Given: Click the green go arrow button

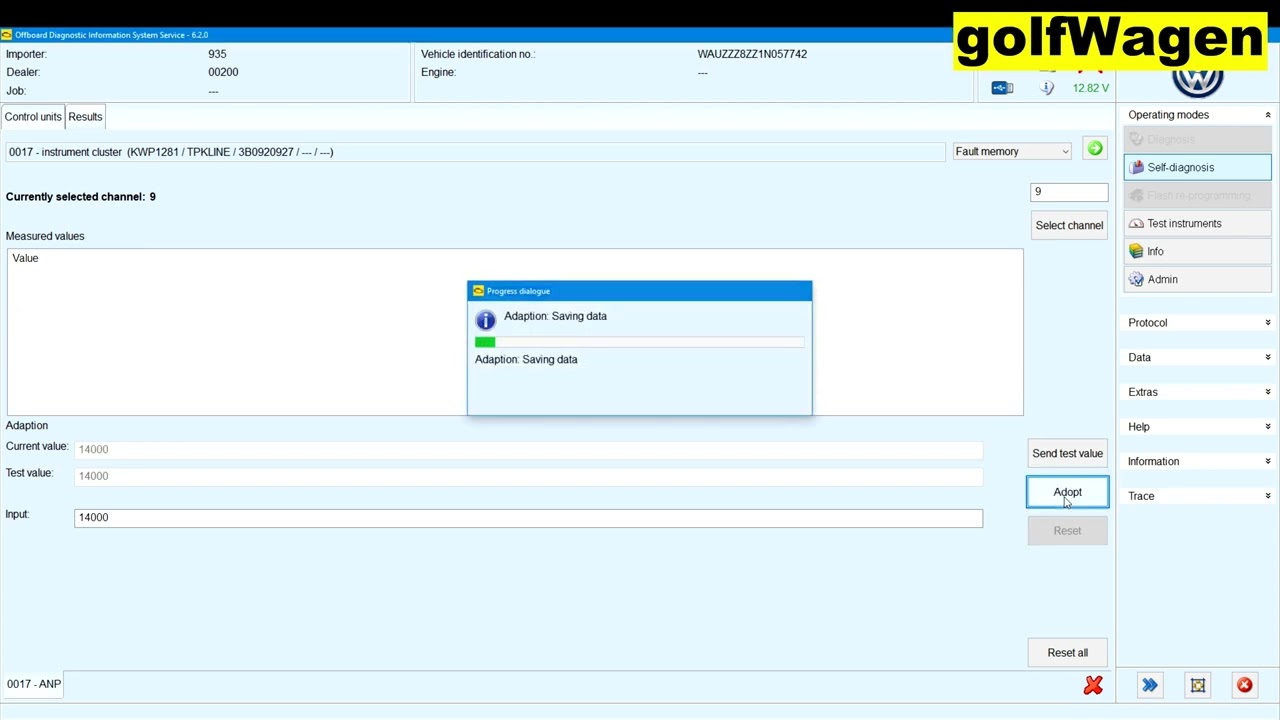Looking at the screenshot, I should click(1095, 149).
